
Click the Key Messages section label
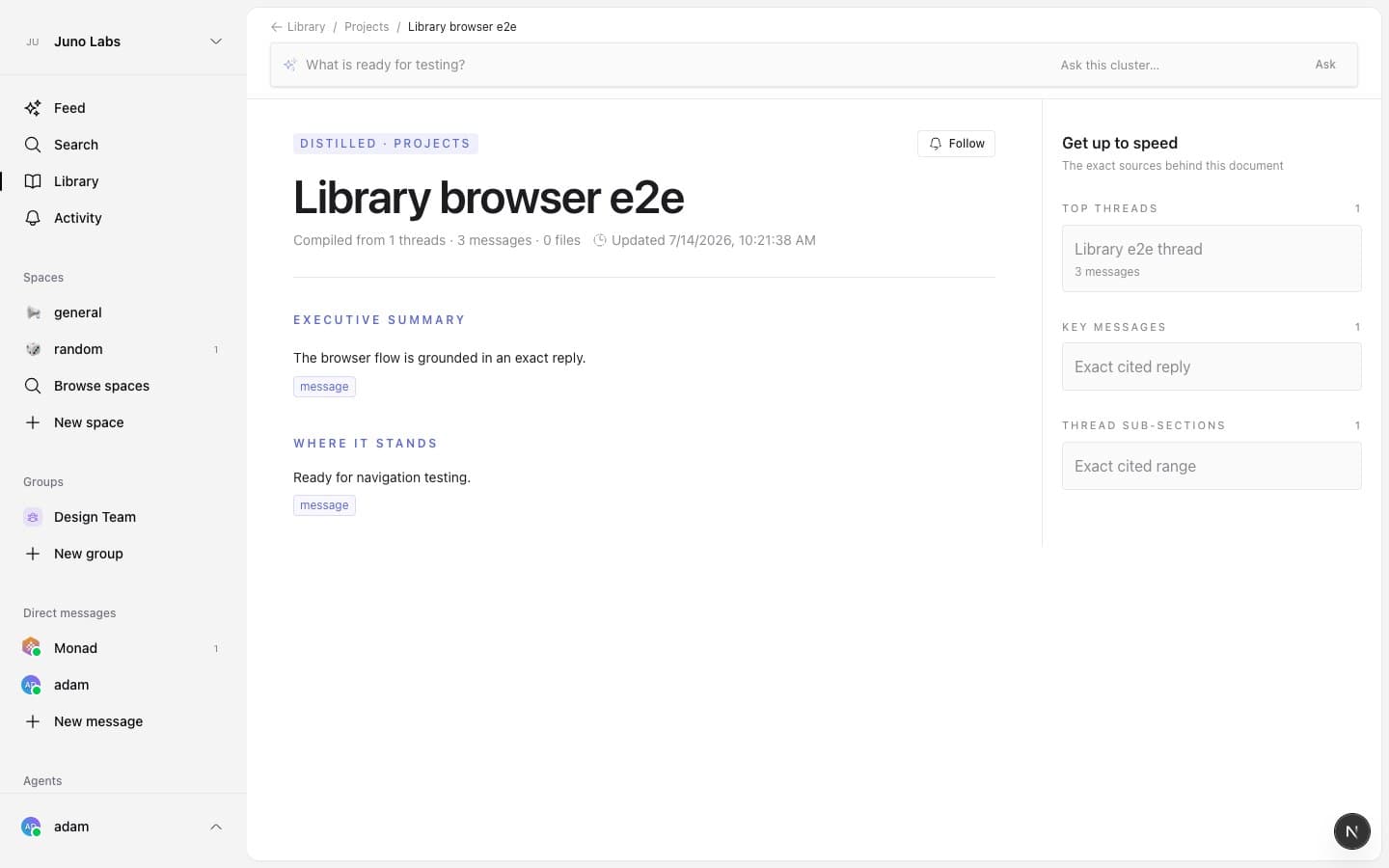pyautogui.click(x=1114, y=327)
